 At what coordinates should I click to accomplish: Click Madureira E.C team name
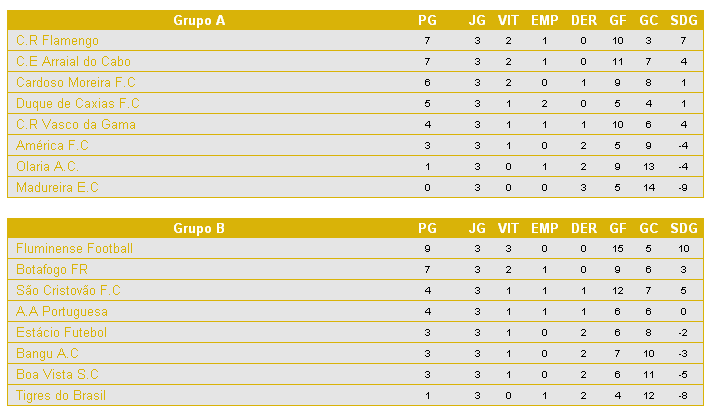pos(57,187)
